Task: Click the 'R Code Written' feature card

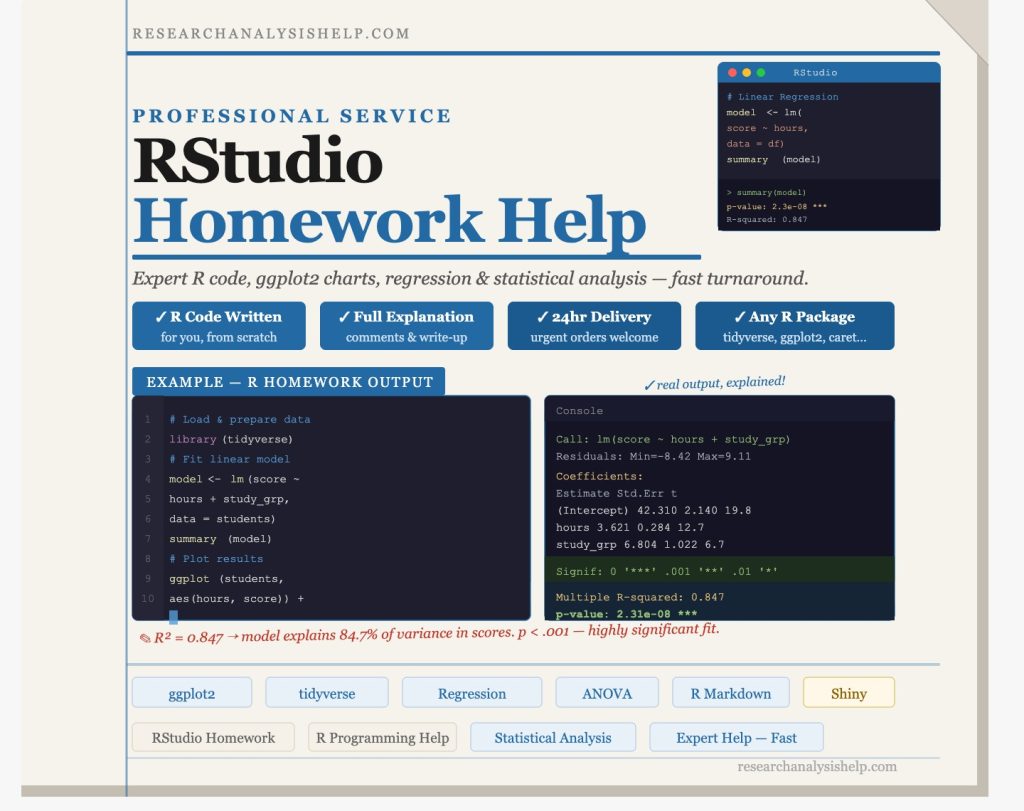Action: click(x=219, y=326)
